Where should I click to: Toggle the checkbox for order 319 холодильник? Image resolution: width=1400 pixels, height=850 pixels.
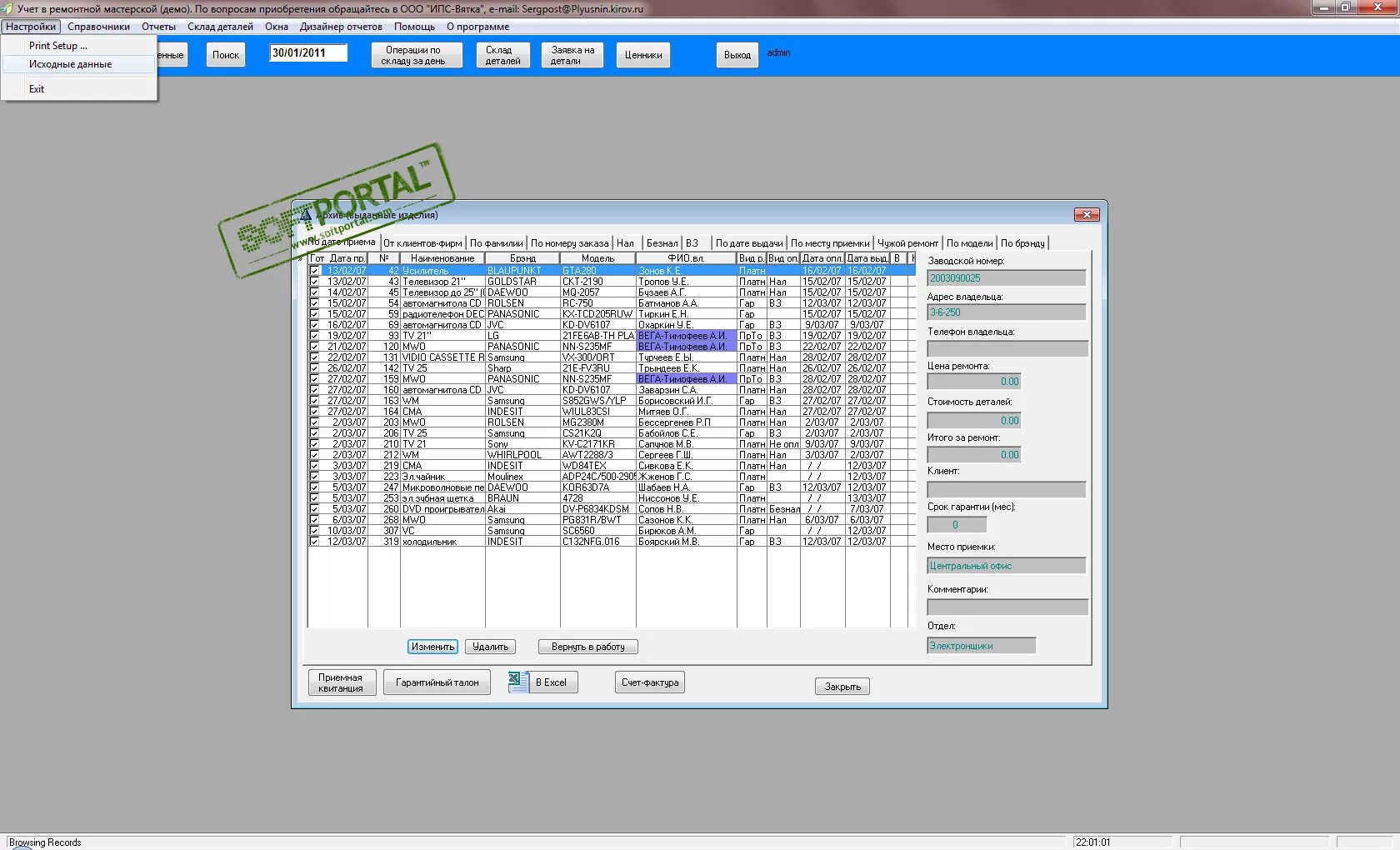314,542
